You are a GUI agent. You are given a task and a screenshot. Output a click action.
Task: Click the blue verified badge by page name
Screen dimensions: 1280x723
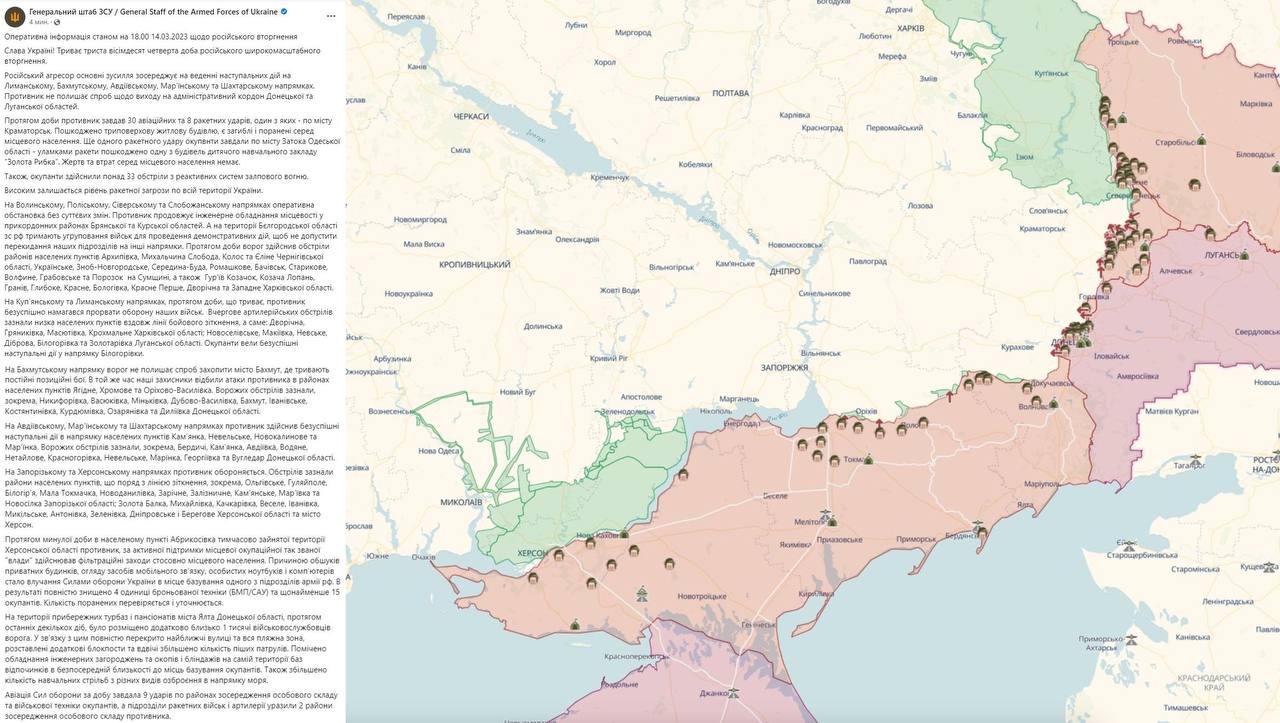(x=284, y=11)
